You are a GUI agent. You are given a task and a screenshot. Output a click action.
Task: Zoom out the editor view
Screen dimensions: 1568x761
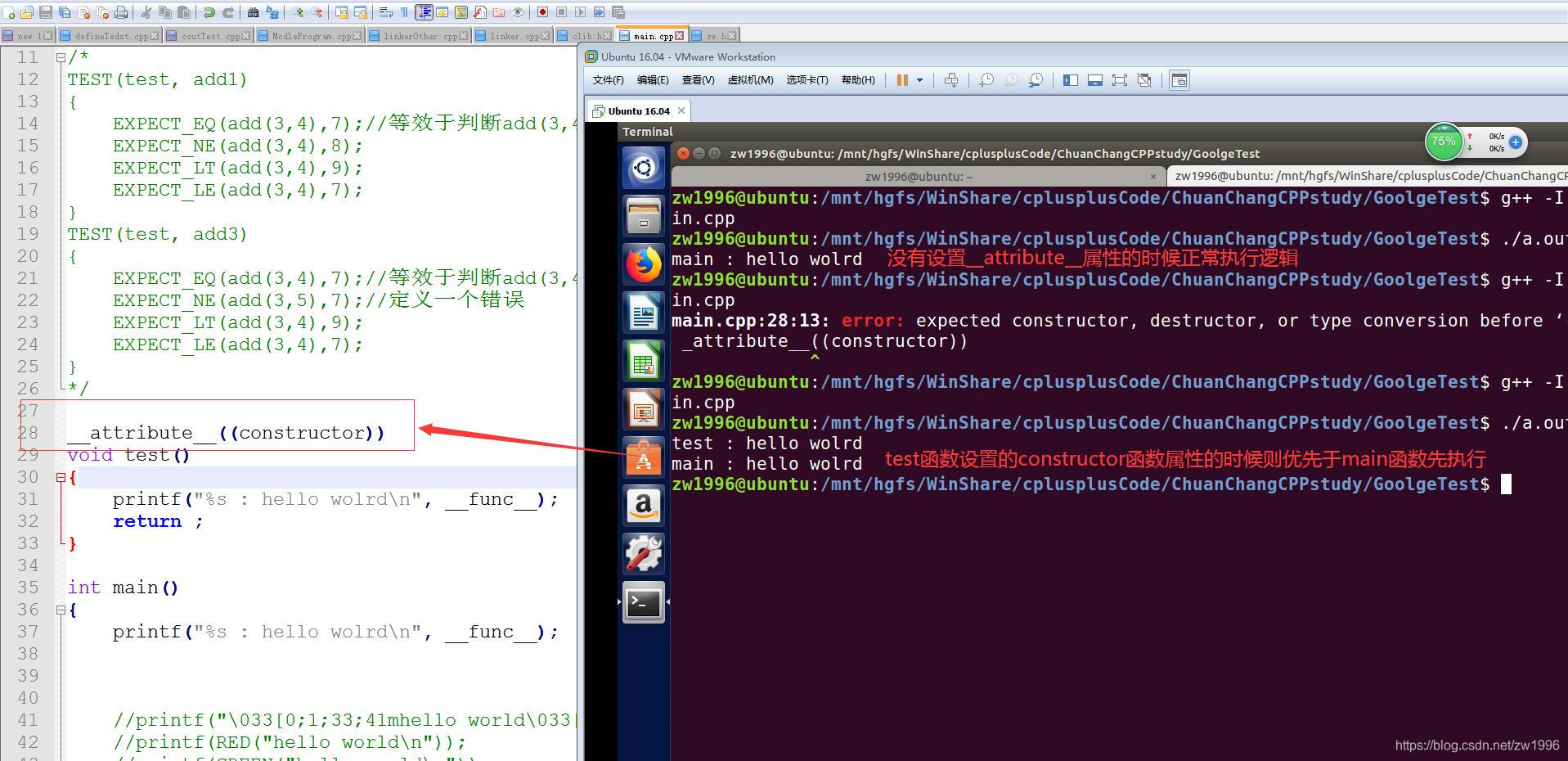(x=317, y=12)
